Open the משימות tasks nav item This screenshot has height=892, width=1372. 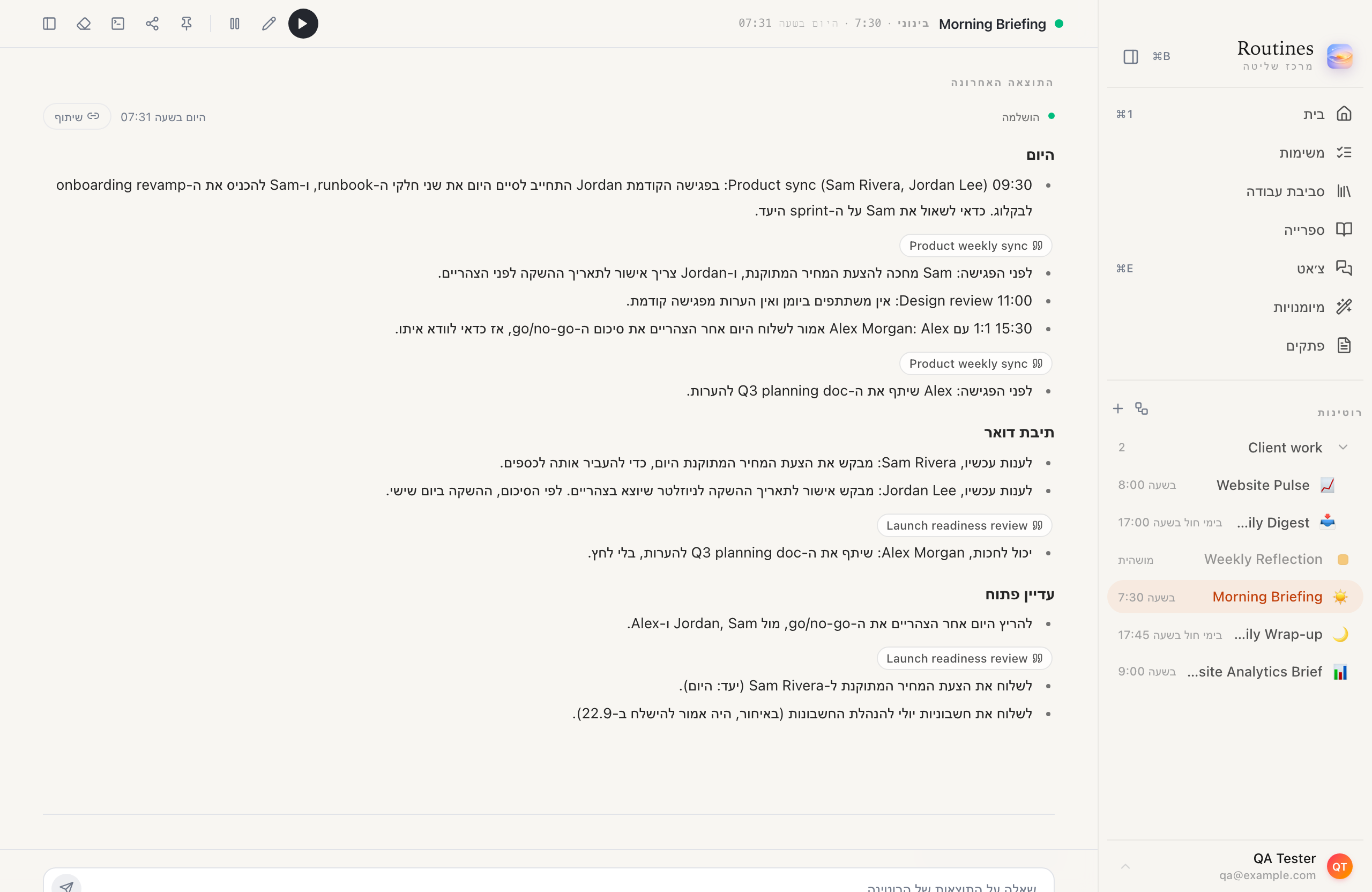(1235, 152)
